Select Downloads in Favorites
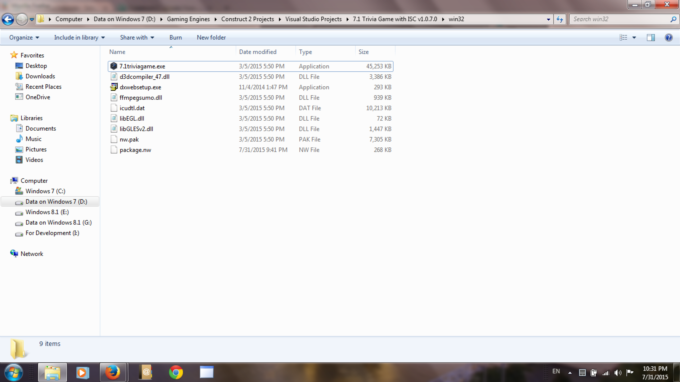 click(x=40, y=76)
